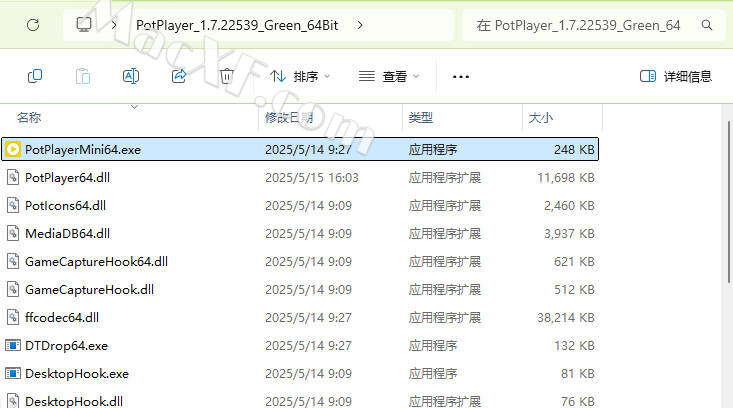The image size is (733, 408).
Task: Click the DTDrop64.exe application icon
Action: pyautogui.click(x=13, y=345)
